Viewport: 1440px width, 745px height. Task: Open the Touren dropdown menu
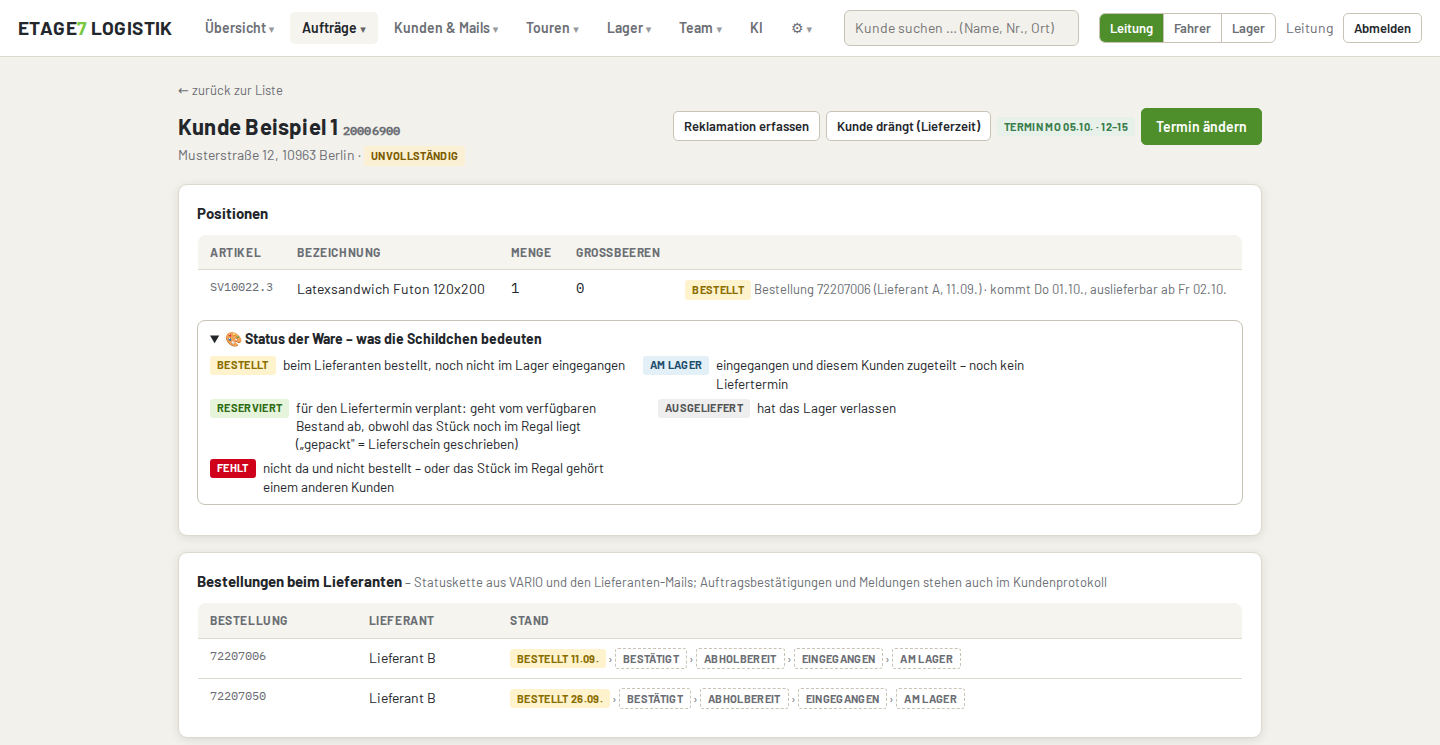tap(553, 28)
